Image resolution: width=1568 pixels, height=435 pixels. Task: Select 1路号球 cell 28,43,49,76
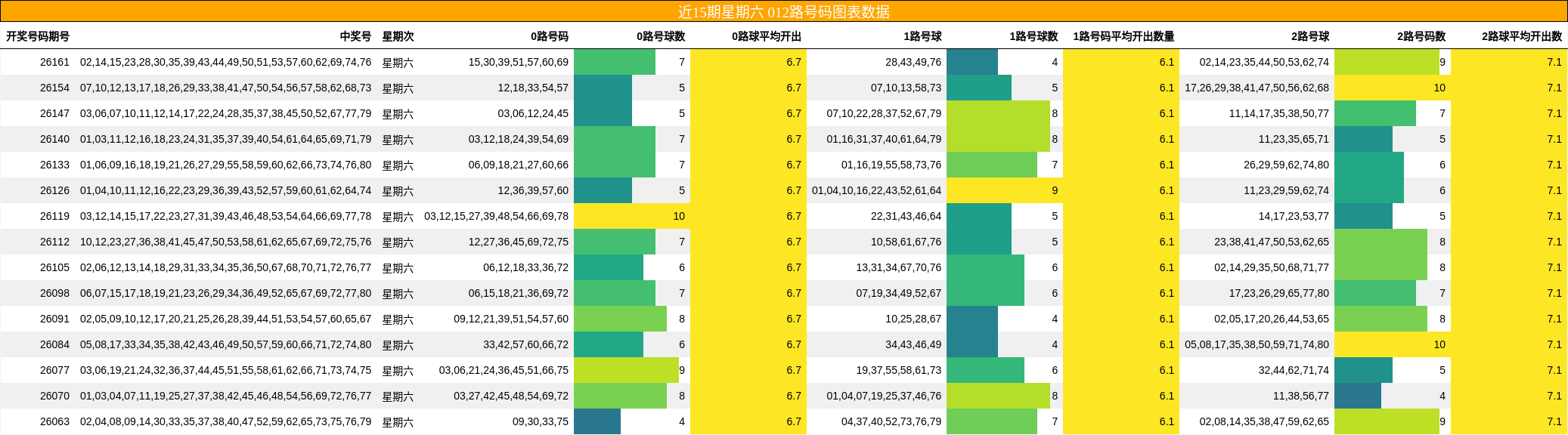coord(913,62)
